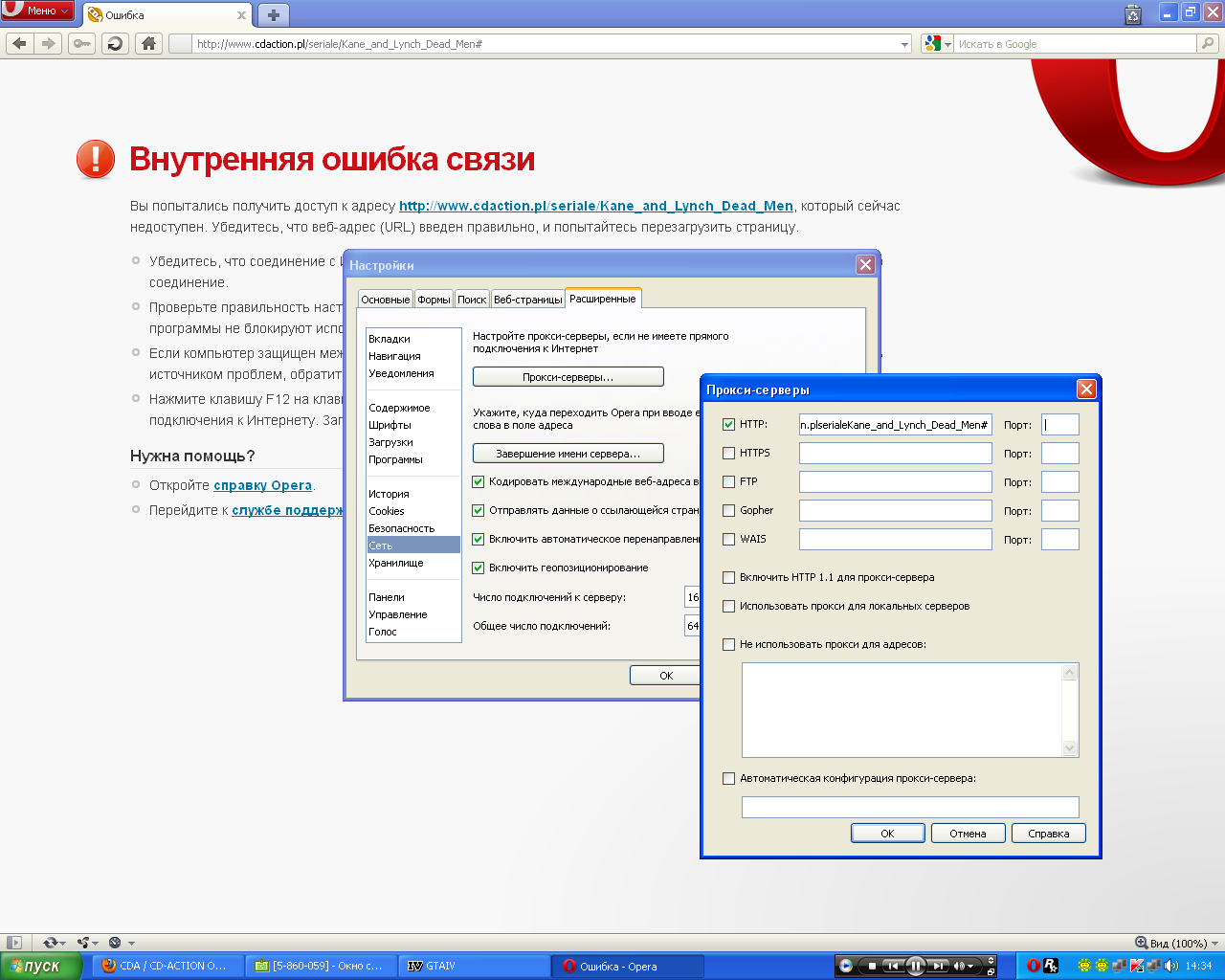Uncheck 'Включить геопозиционирование' in Настройки
The image size is (1225, 980).
(479, 568)
